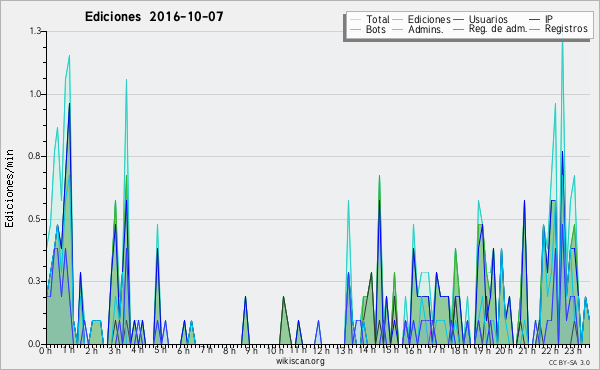Click the '3 h' x-axis label

point(114,351)
